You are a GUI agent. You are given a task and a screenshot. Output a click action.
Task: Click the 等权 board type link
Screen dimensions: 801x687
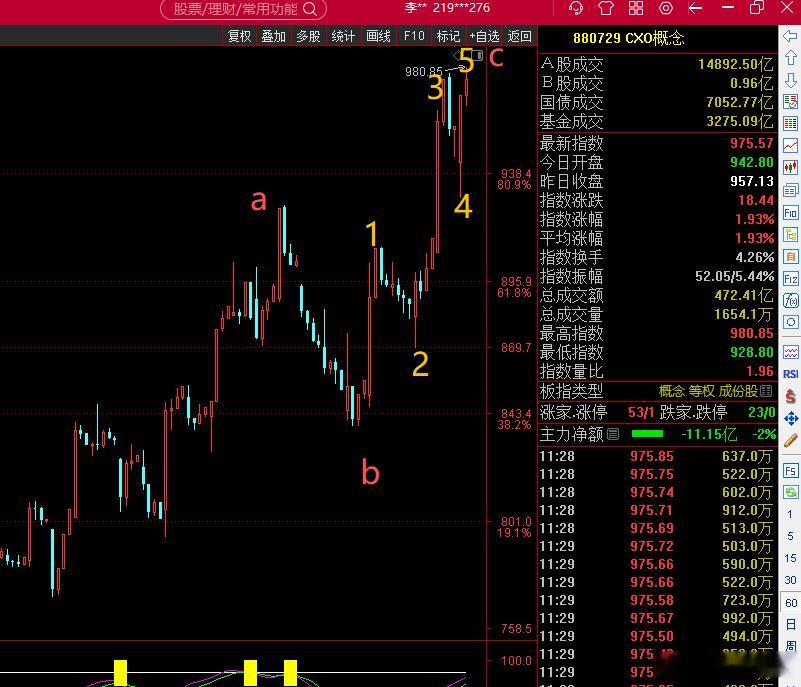(x=701, y=391)
